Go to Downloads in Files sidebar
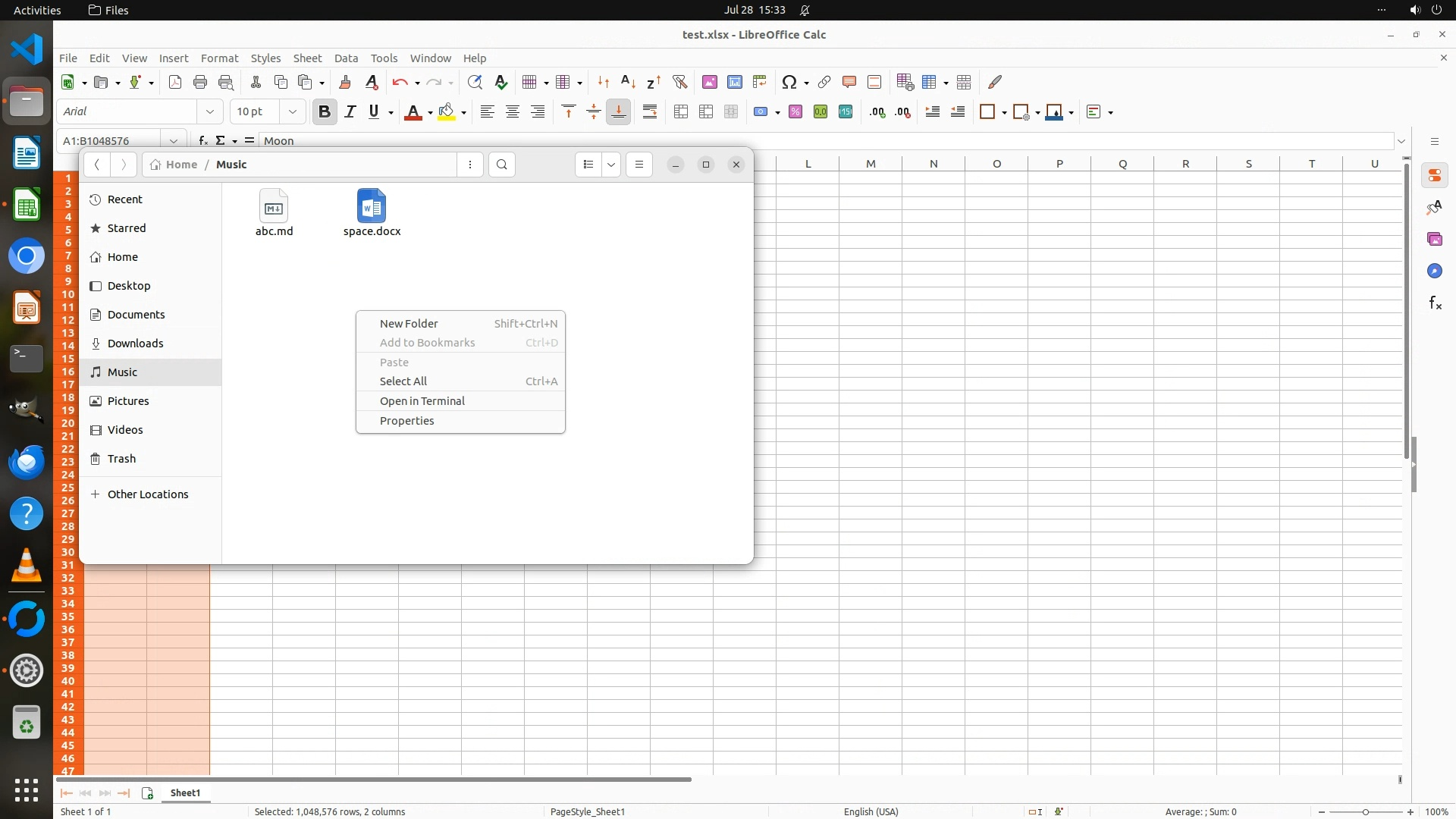 (135, 343)
